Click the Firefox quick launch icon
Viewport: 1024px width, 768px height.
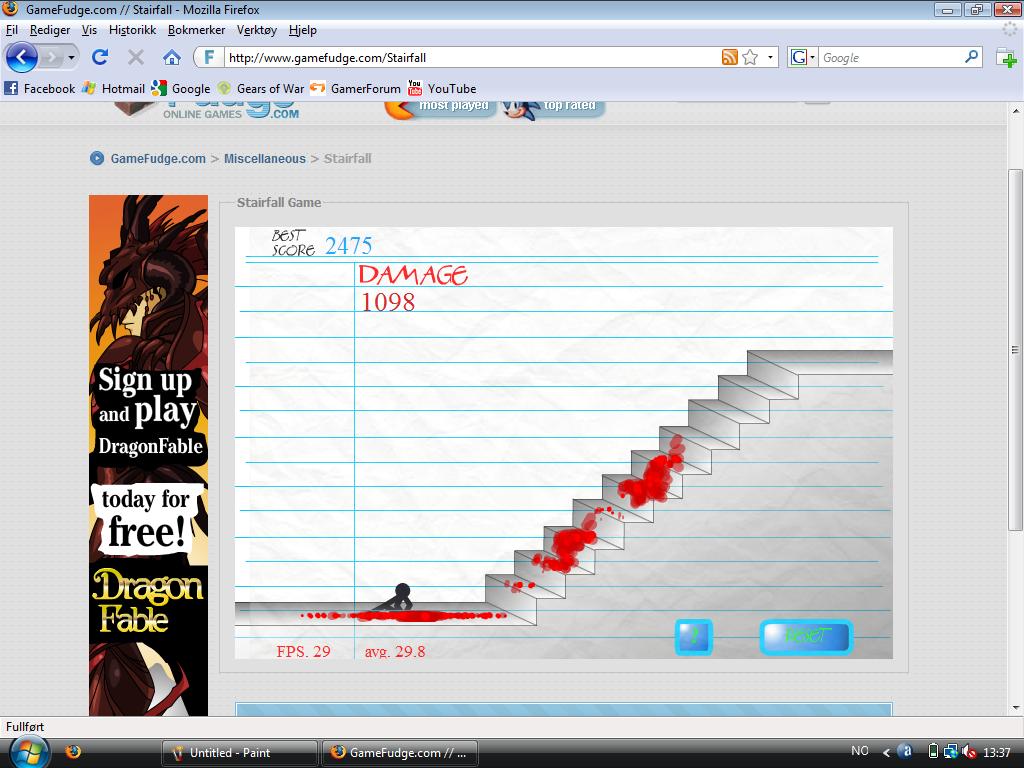(x=73, y=752)
